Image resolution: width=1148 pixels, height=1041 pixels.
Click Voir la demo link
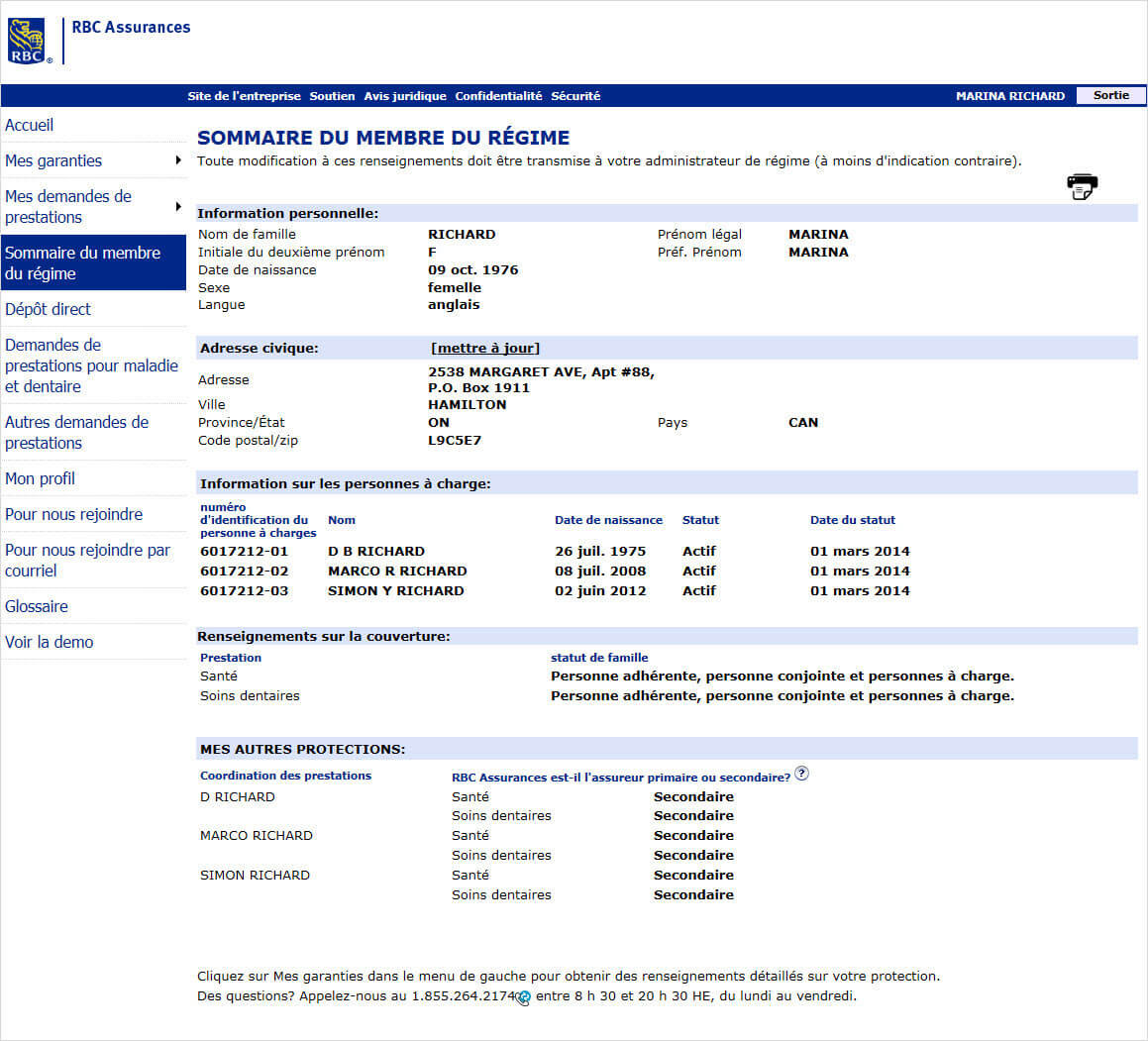[x=50, y=642]
